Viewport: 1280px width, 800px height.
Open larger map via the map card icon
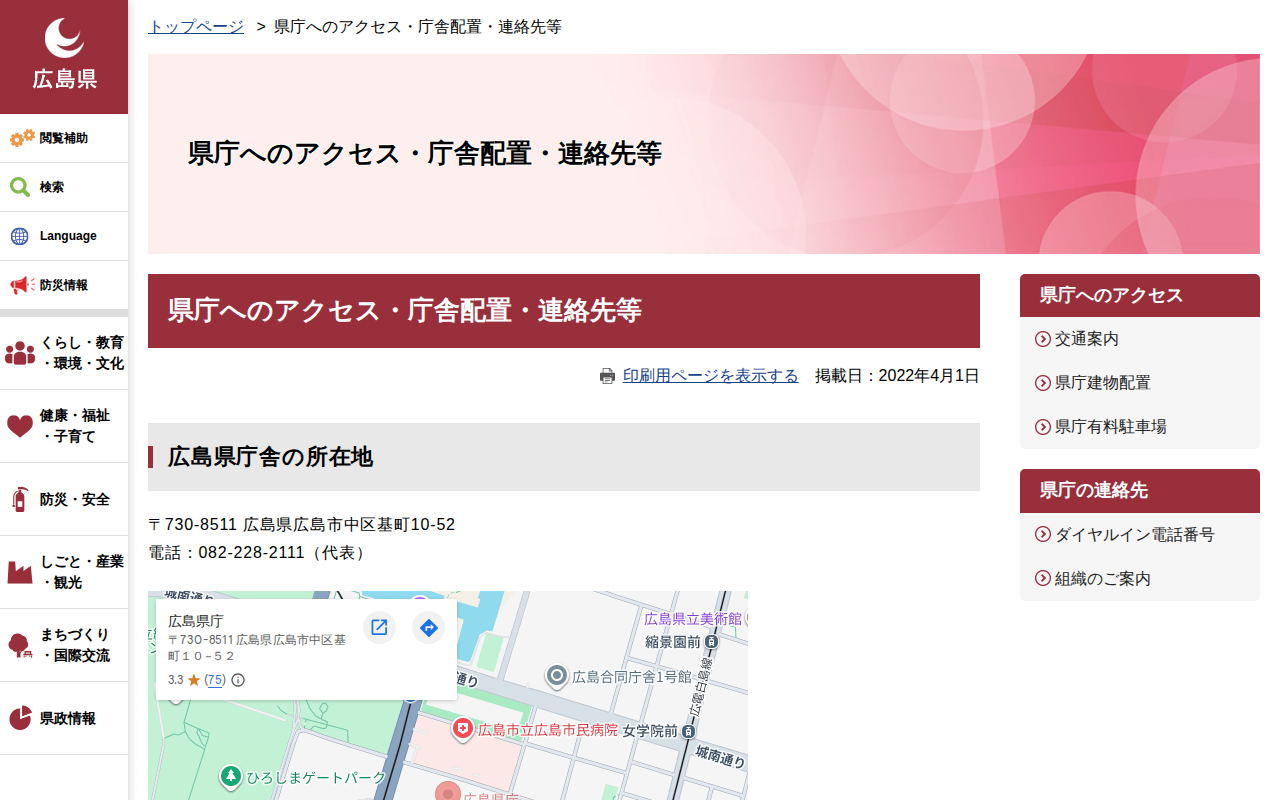379,627
